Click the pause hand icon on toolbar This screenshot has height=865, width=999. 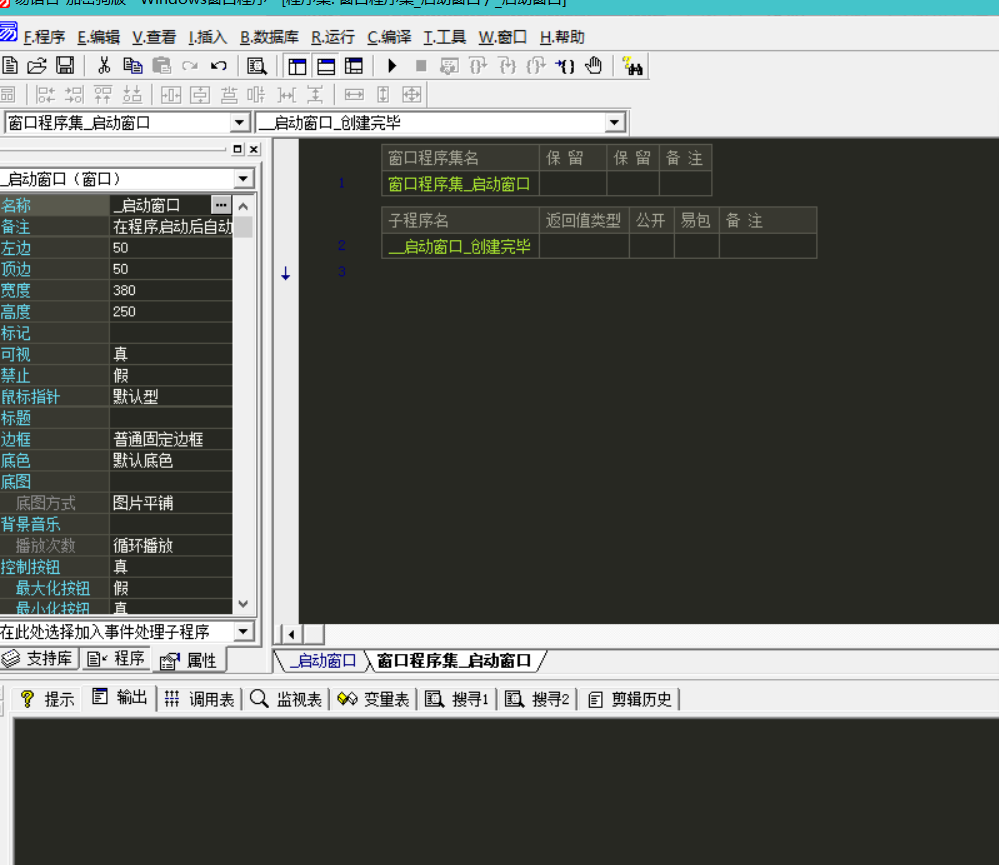coord(594,66)
